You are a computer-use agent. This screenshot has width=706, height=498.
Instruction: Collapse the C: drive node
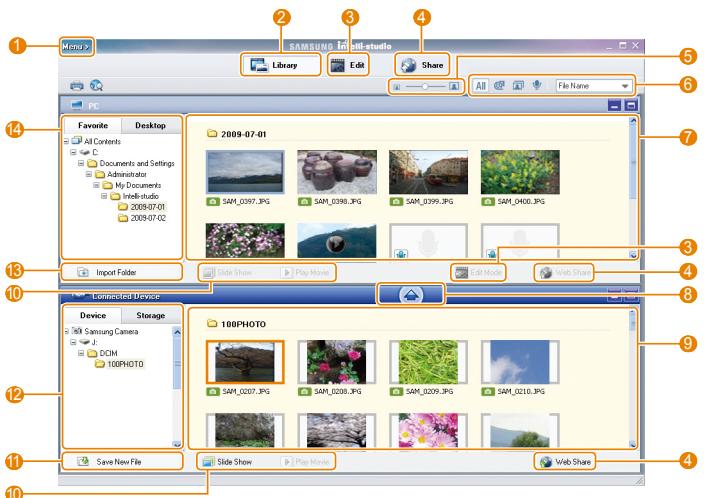(x=73, y=152)
